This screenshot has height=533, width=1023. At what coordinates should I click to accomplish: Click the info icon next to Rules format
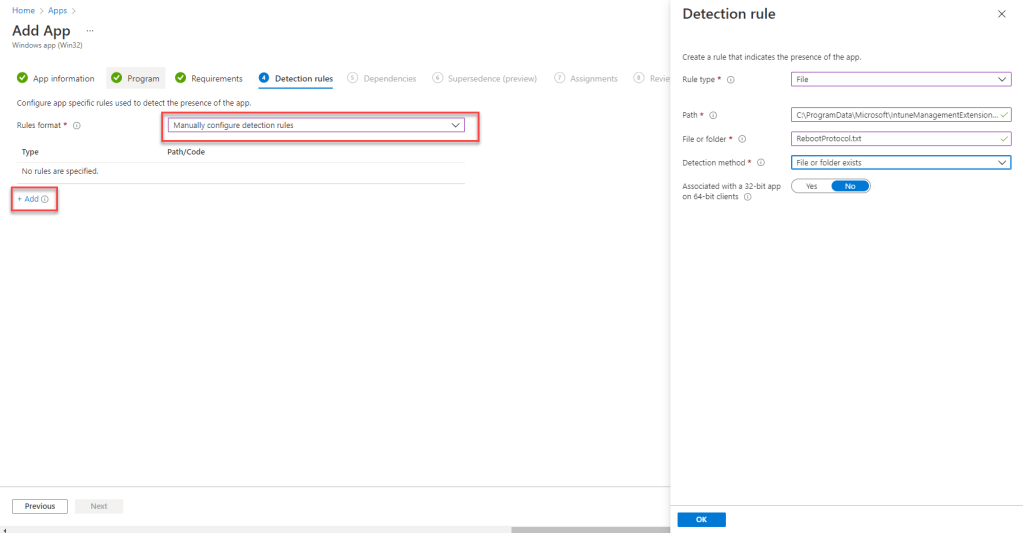click(77, 126)
